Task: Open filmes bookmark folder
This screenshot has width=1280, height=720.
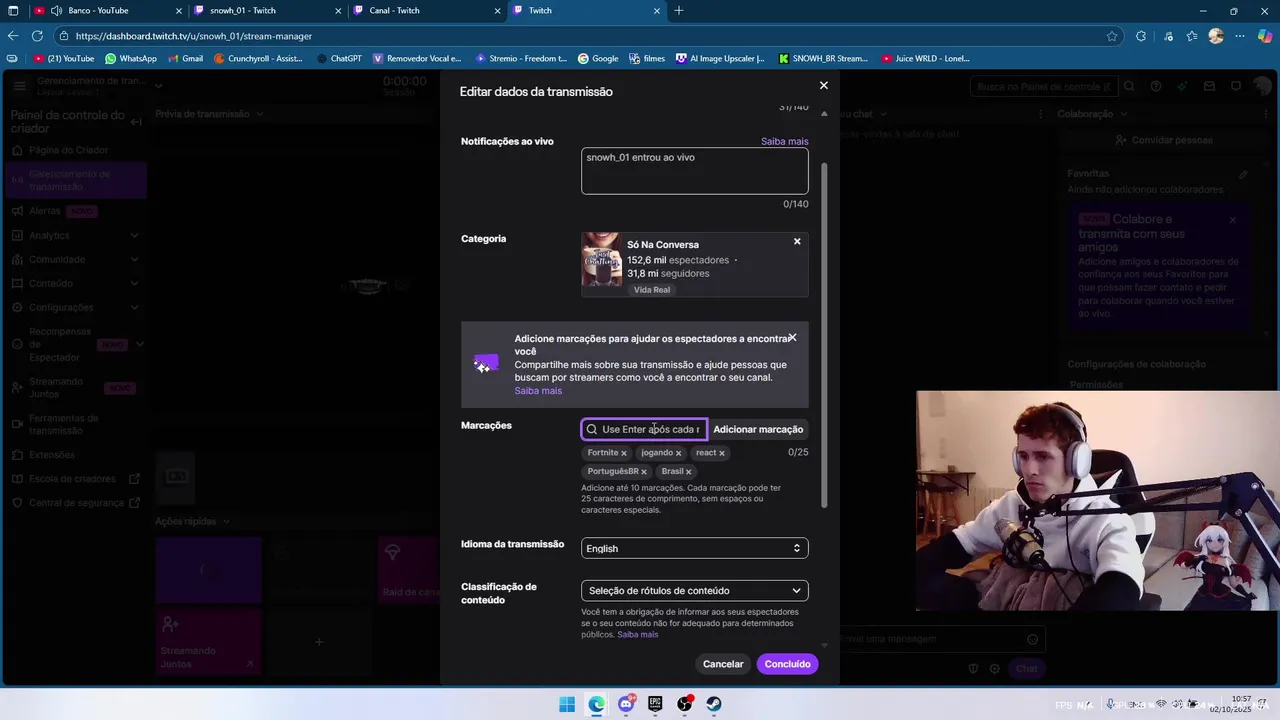Action: coord(647,59)
